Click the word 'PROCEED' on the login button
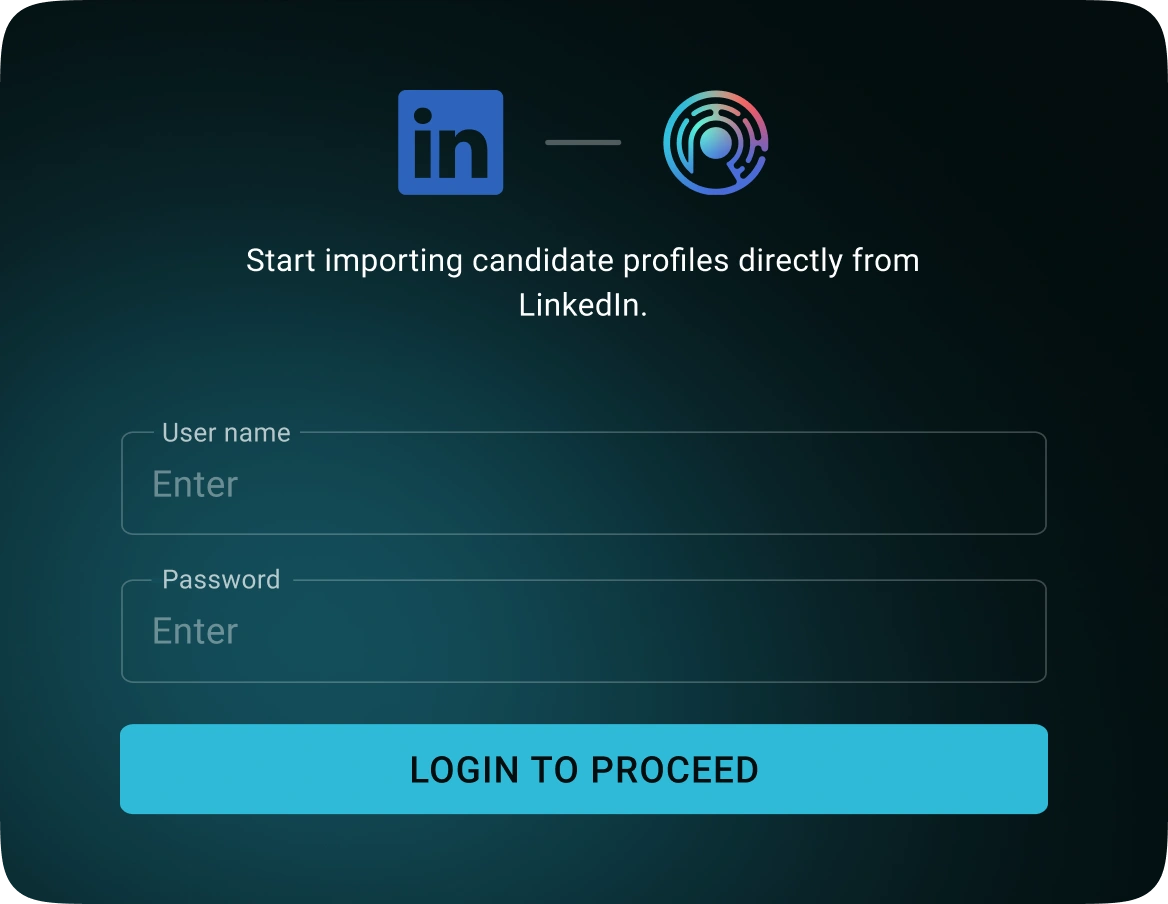Screen dimensions: 1168x904 click(675, 770)
